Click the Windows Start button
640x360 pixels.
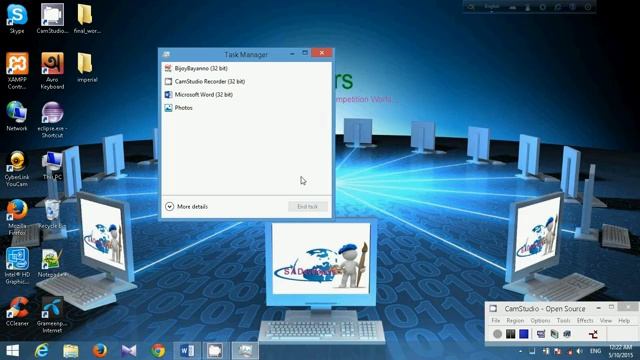(x=13, y=351)
